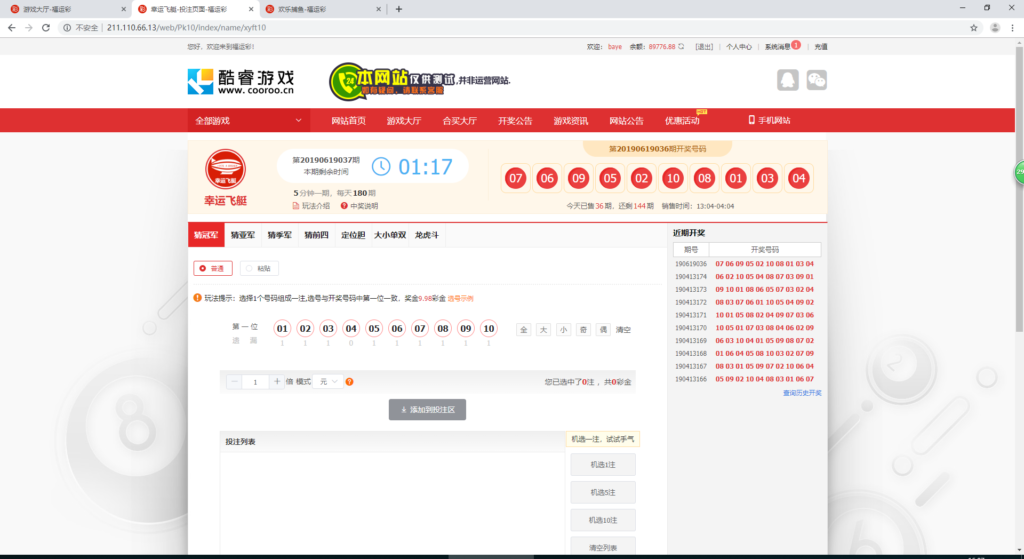Bookmark this page with the star icon
The width and height of the screenshot is (1024, 559).
click(x=974, y=27)
